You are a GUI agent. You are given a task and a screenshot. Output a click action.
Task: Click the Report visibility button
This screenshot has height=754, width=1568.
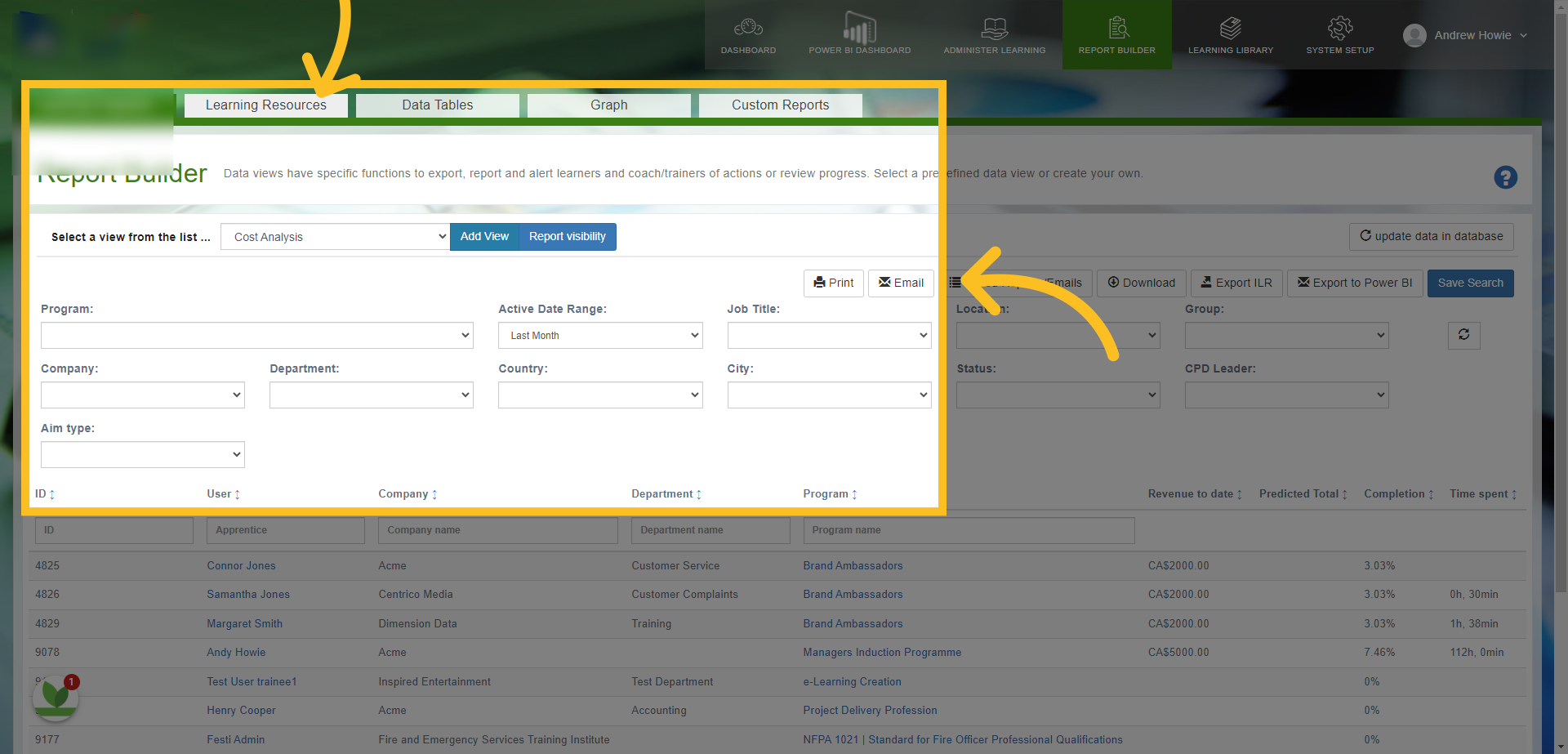tap(568, 237)
